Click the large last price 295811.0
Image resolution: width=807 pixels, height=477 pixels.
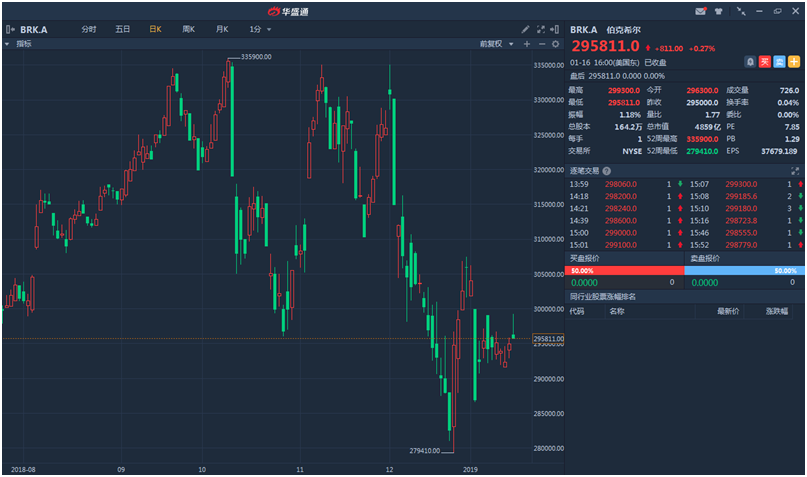tap(605, 46)
